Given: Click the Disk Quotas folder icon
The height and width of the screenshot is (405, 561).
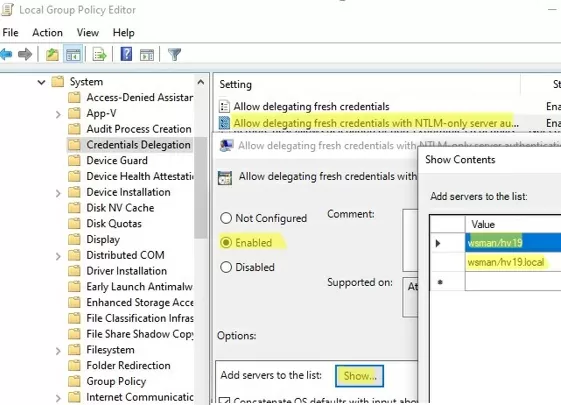Looking at the screenshot, I should tap(74, 224).
